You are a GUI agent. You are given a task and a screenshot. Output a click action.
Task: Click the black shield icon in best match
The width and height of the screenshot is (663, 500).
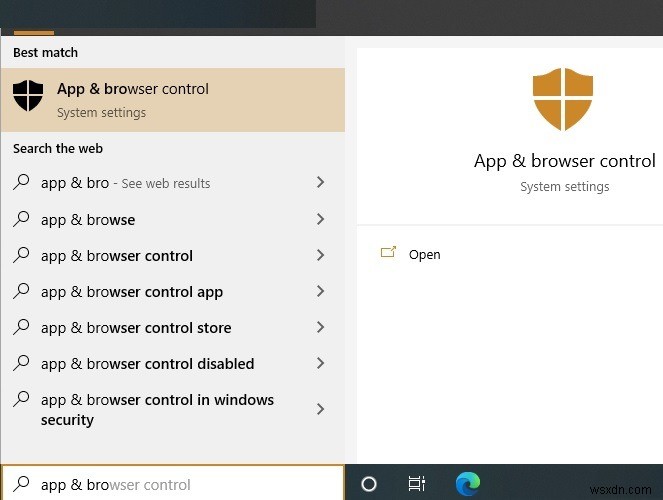click(x=28, y=96)
